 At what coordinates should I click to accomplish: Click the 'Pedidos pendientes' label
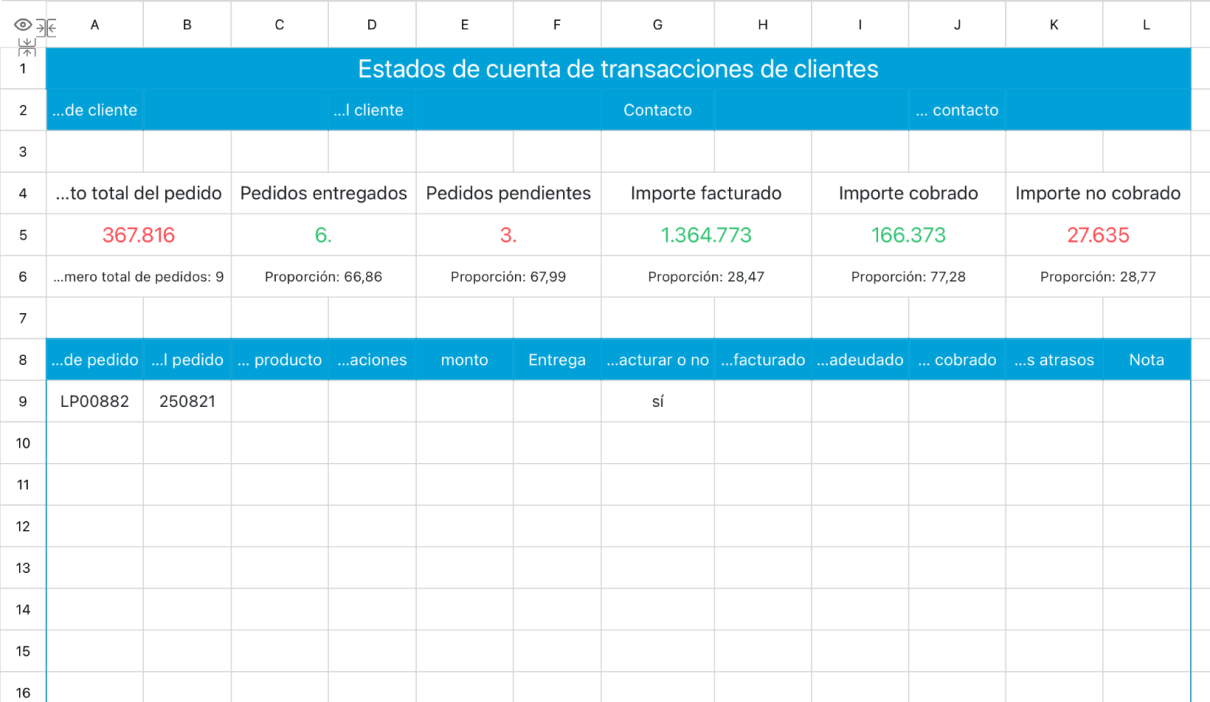tap(509, 193)
